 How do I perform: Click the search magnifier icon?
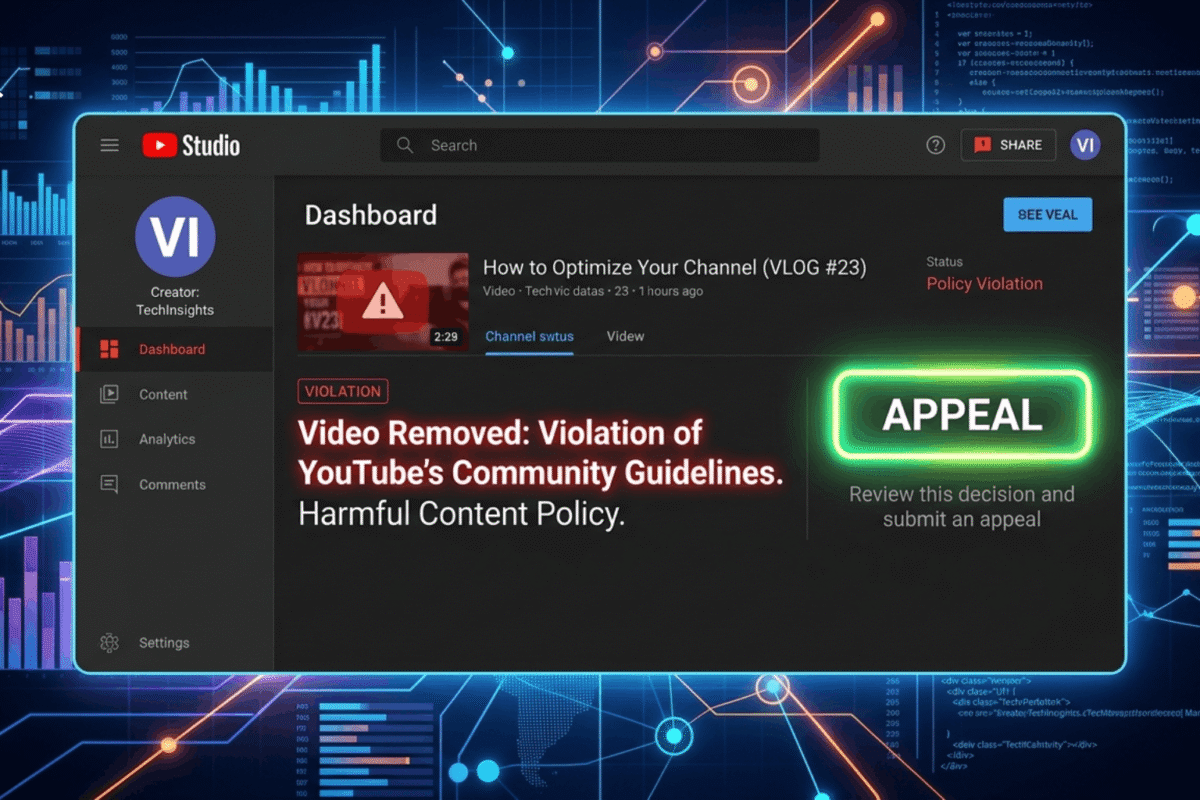click(x=404, y=145)
